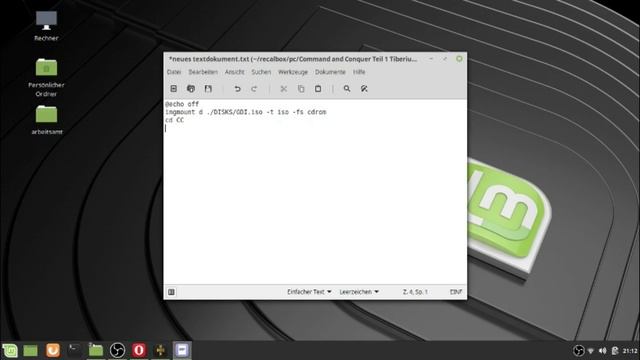Toggle the EINF insert mode indicator
Screen dimensions: 640x360
click(x=456, y=292)
